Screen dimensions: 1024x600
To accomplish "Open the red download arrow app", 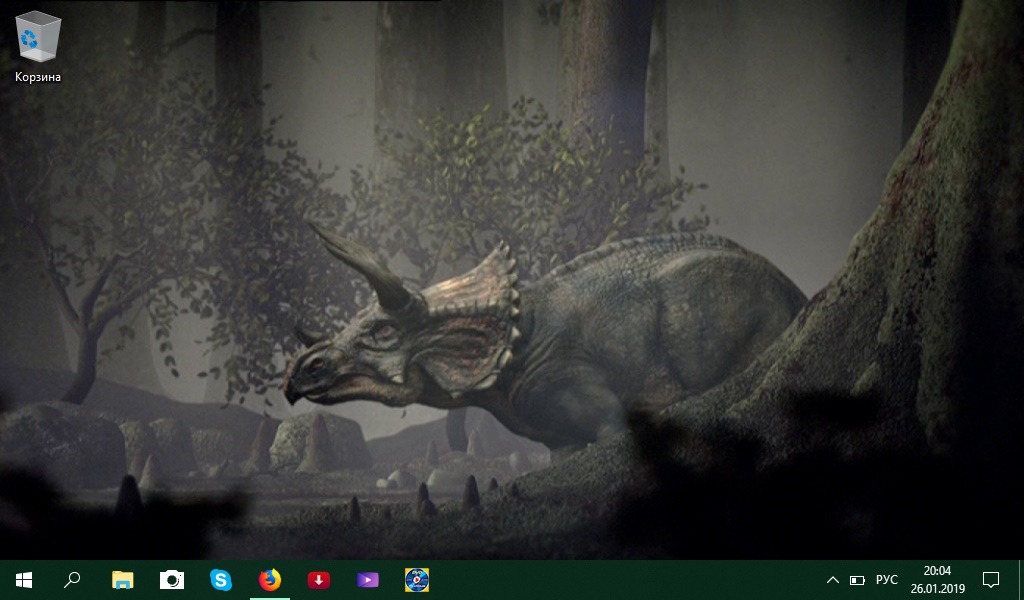I will click(319, 580).
